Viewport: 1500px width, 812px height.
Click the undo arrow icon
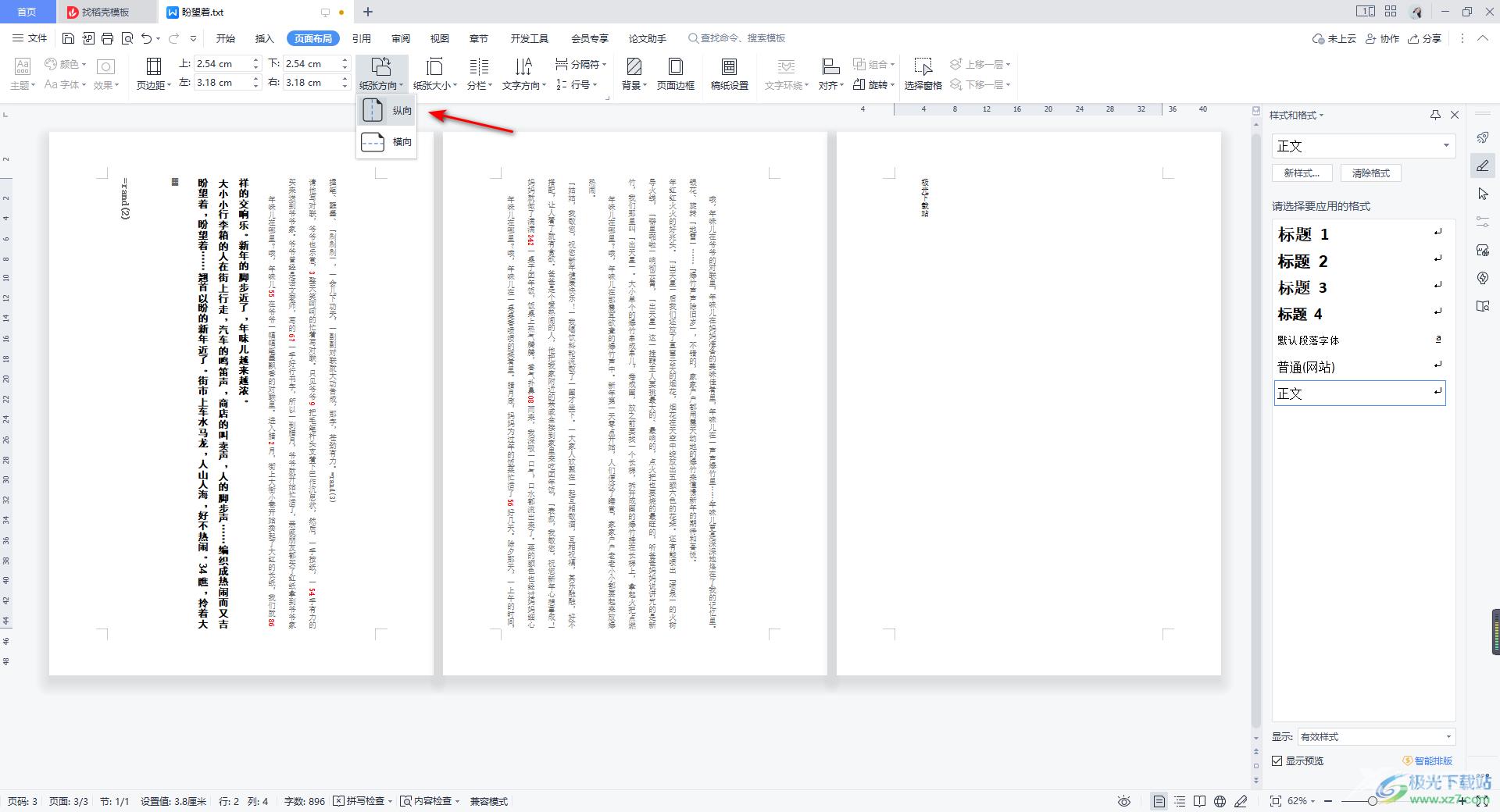[146, 38]
